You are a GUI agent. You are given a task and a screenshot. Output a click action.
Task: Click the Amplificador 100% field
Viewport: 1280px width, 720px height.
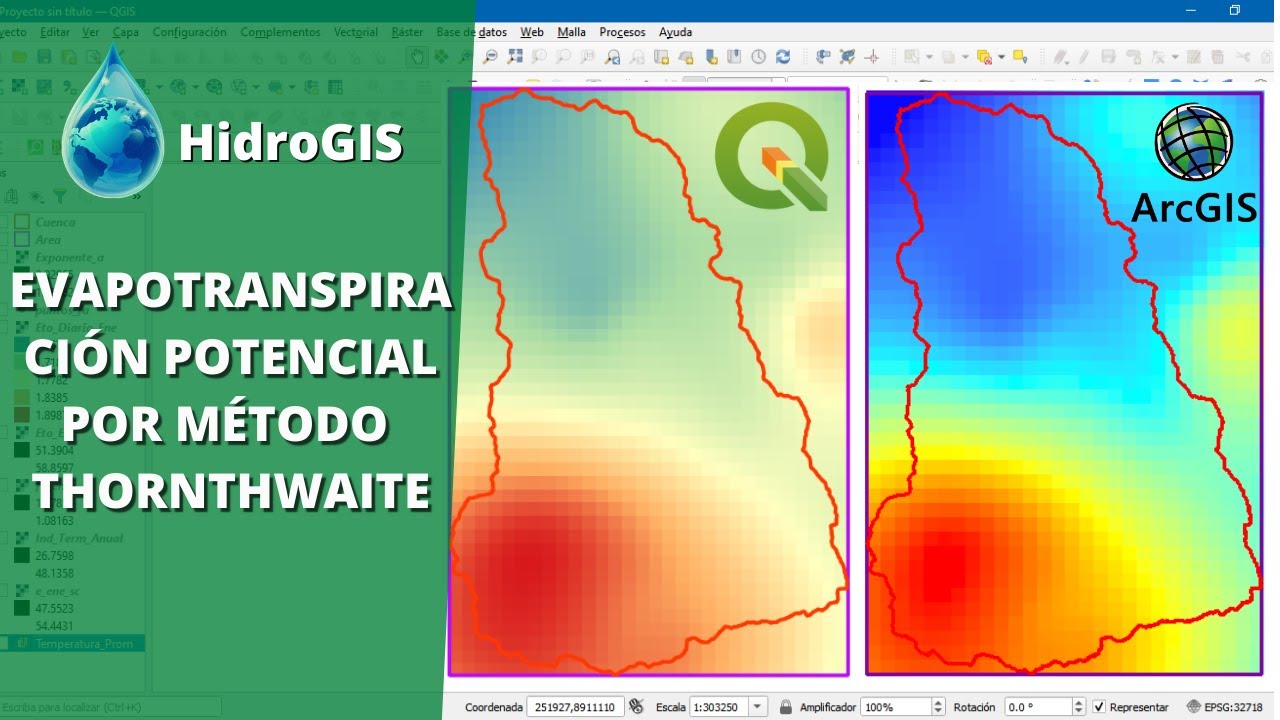pos(896,707)
